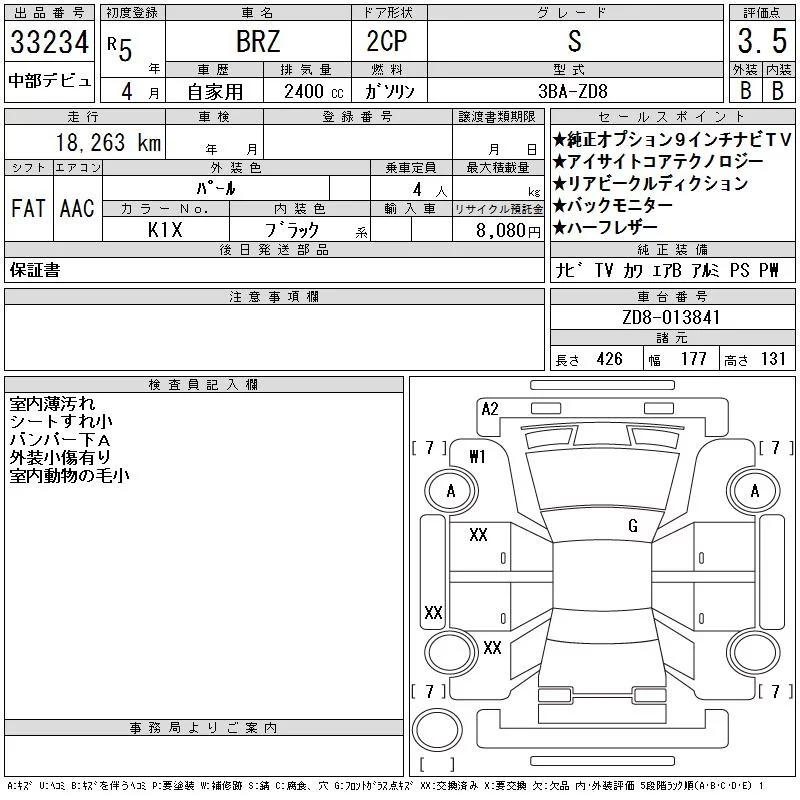This screenshot has height=800, width=800.
Task: Click inspector note バンパー下A
Action: click(x=60, y=439)
